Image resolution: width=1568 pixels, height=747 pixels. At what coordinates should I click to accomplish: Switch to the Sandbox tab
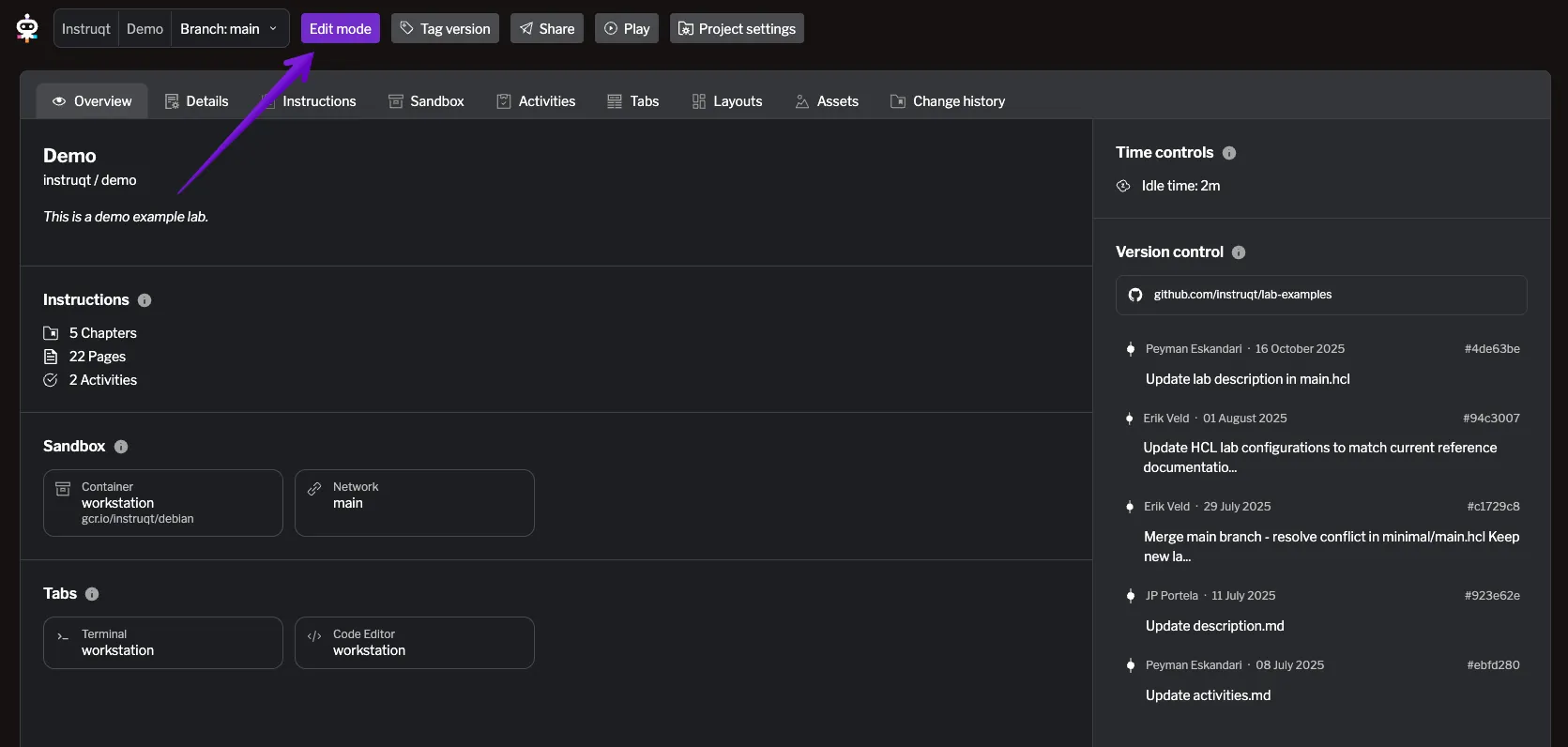tap(426, 101)
